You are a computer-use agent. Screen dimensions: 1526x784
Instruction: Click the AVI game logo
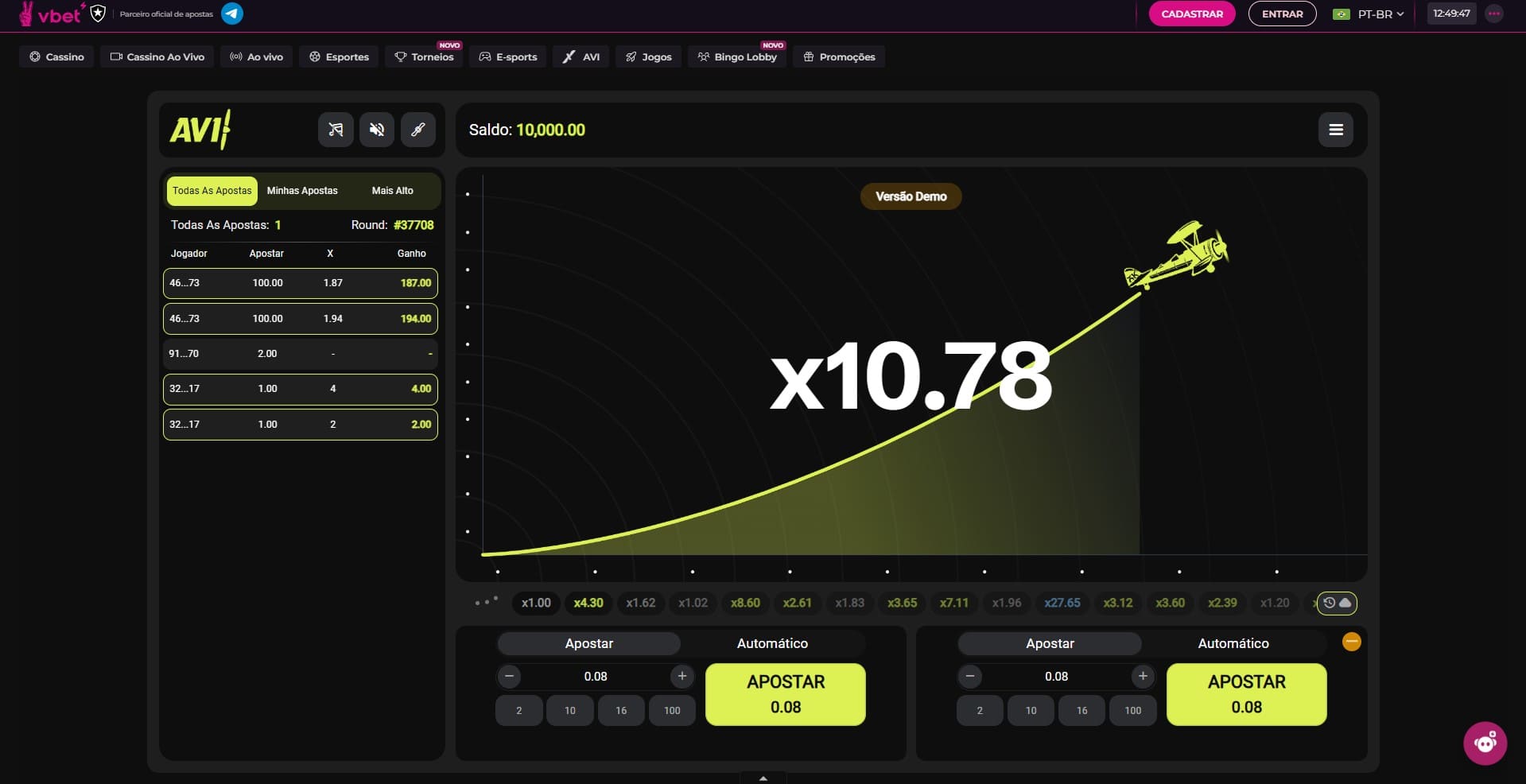[x=200, y=129]
